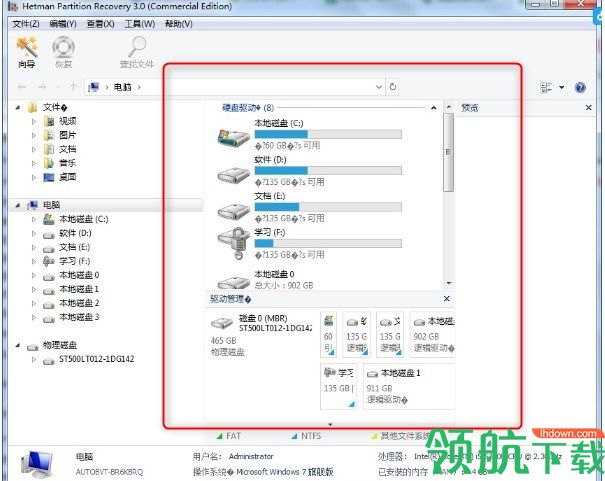Select the 902 GB 本地磁盘 partition block

(x=432, y=334)
